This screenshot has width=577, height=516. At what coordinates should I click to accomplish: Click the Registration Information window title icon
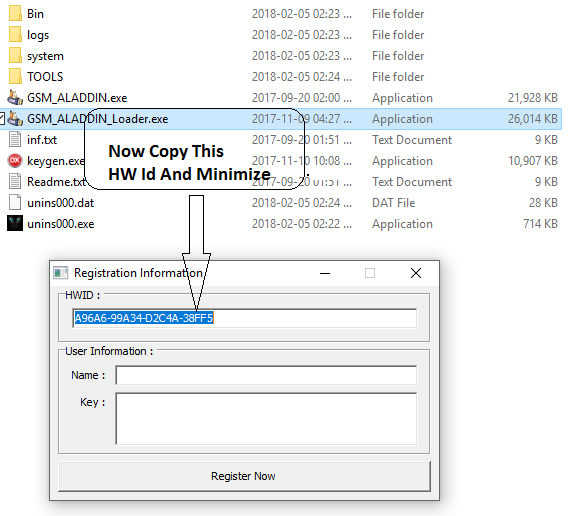tap(61, 273)
